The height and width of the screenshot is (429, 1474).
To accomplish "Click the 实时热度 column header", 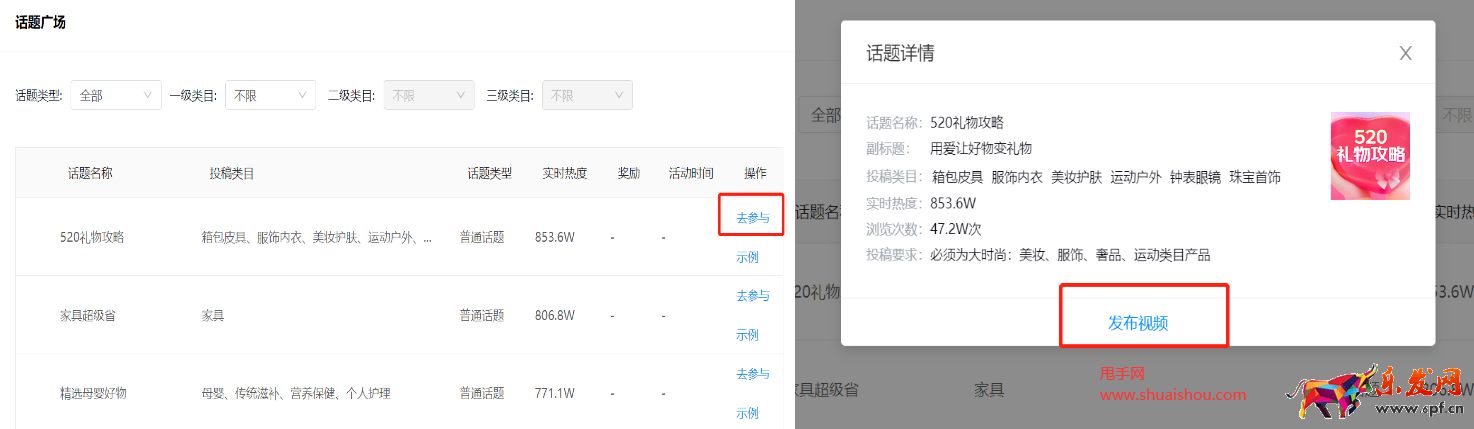I will [x=565, y=173].
